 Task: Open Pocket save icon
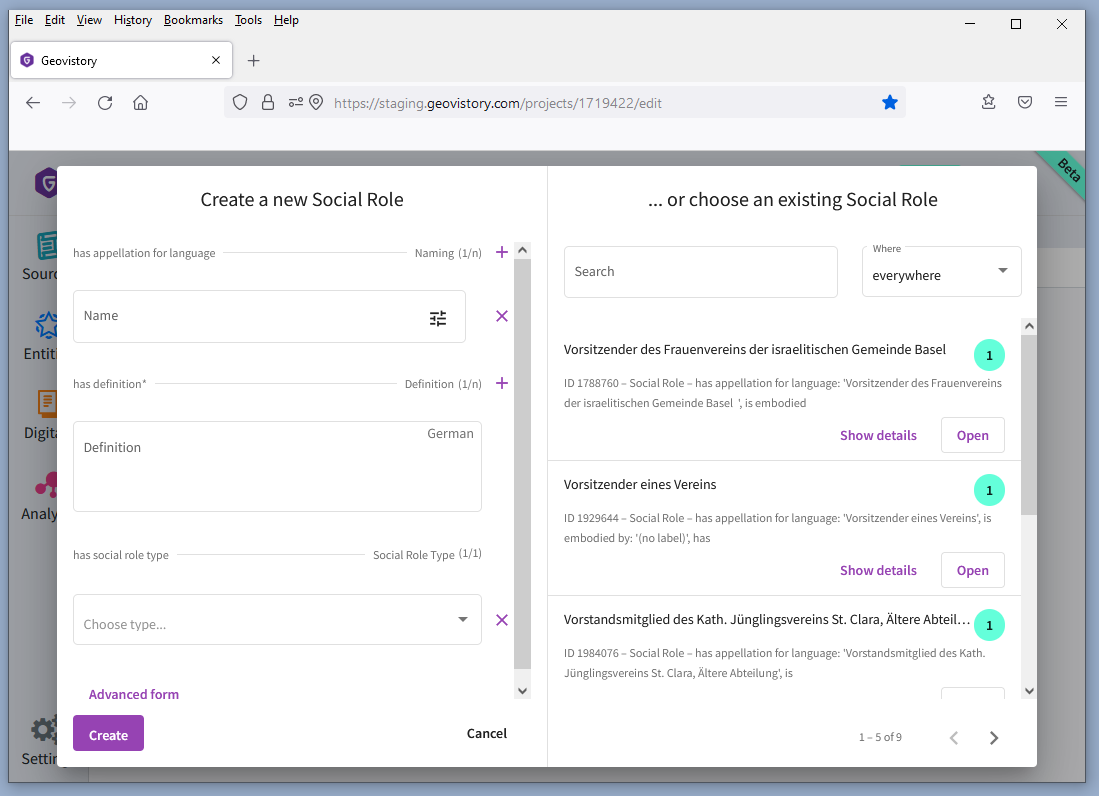pos(1025,102)
